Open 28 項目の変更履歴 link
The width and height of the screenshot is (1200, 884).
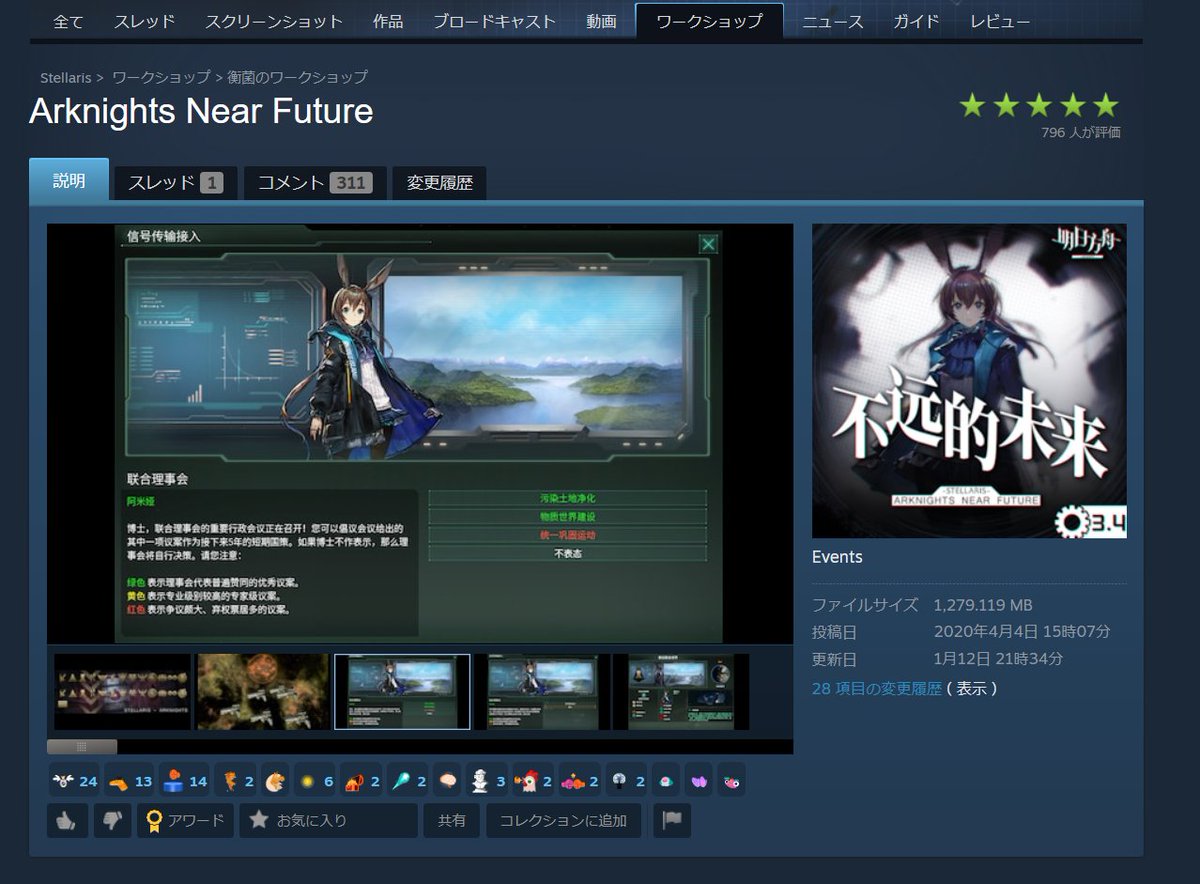click(877, 688)
